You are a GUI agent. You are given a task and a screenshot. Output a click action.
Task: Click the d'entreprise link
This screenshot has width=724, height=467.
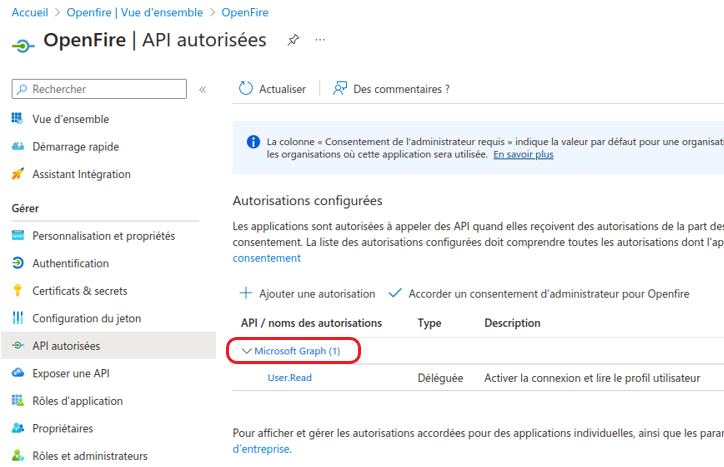point(261,449)
